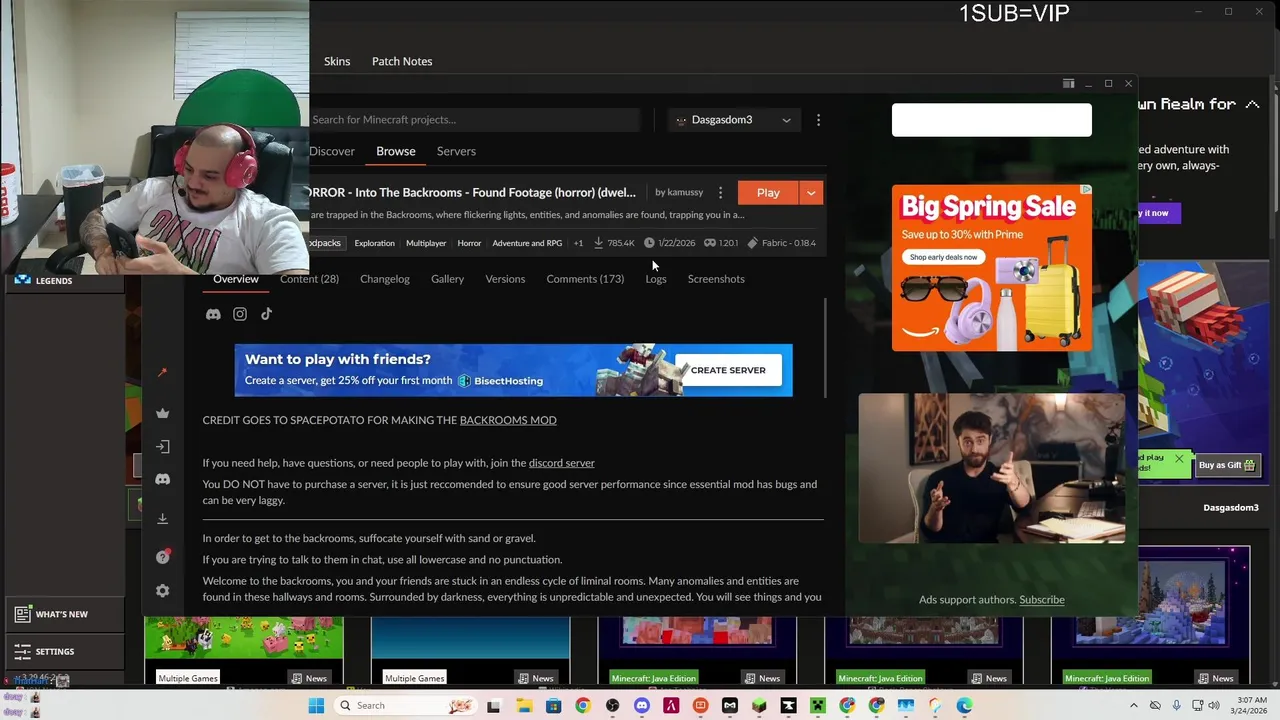Open Microsoft Store in the taskbar
This screenshot has width=1280, height=720.
pos(553,706)
